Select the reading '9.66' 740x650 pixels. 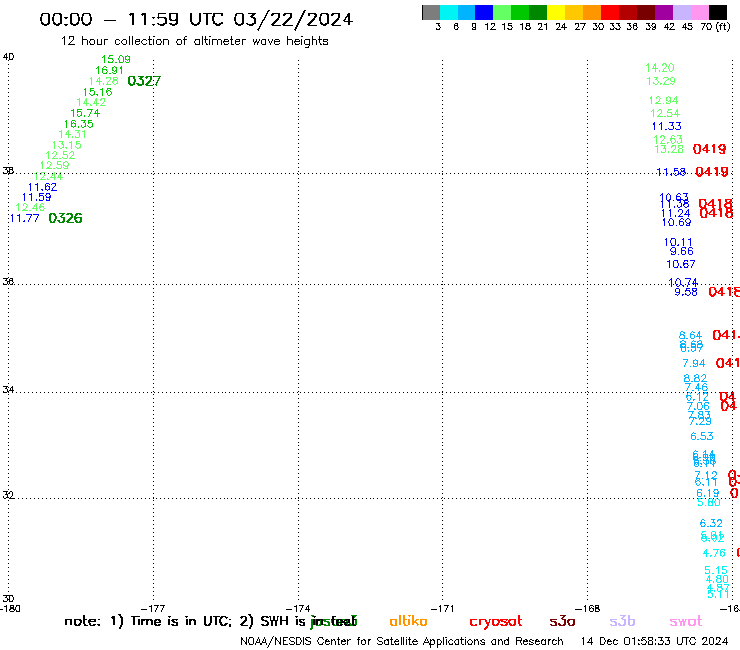(681, 252)
